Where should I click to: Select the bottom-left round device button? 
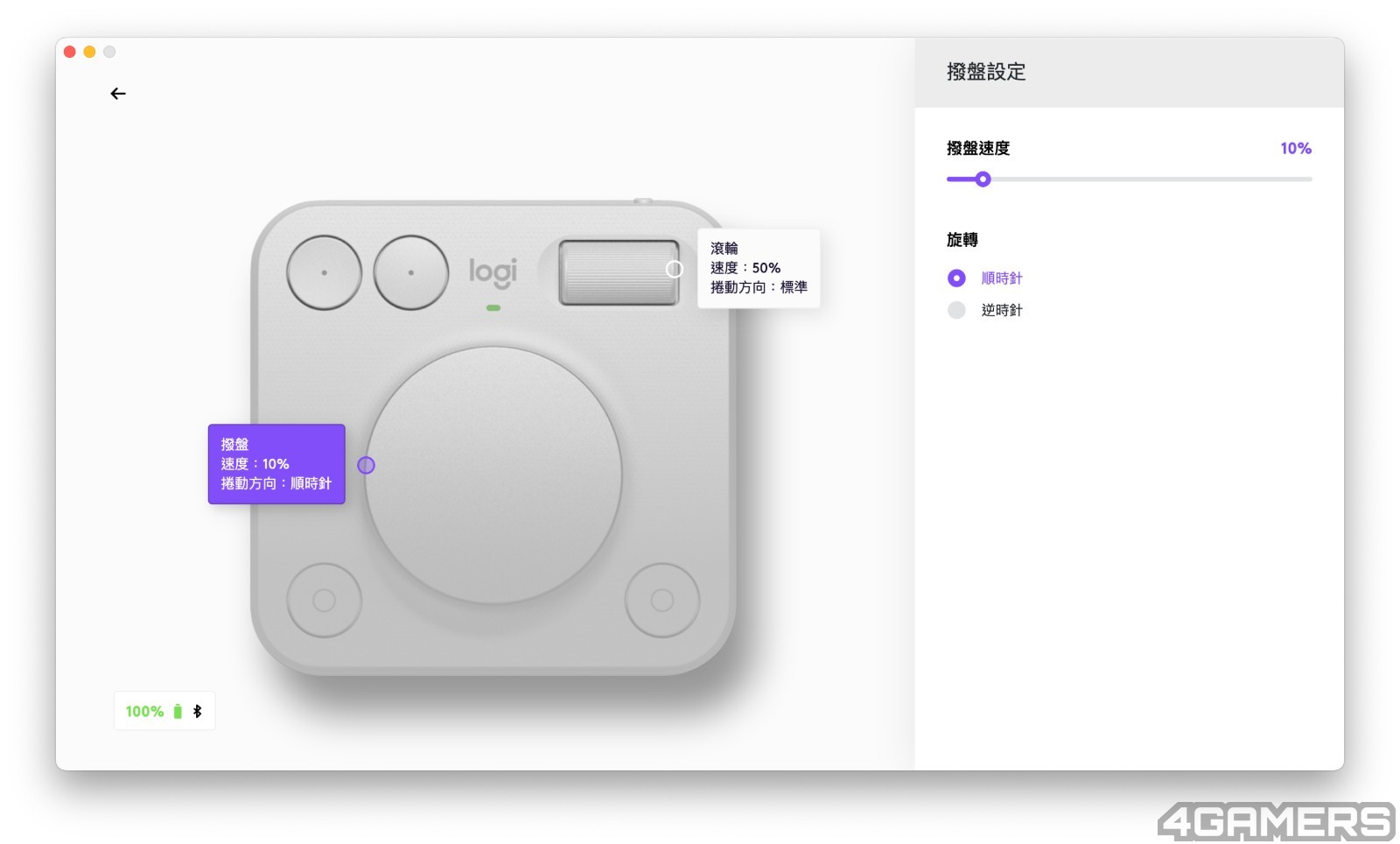pyautogui.click(x=324, y=600)
